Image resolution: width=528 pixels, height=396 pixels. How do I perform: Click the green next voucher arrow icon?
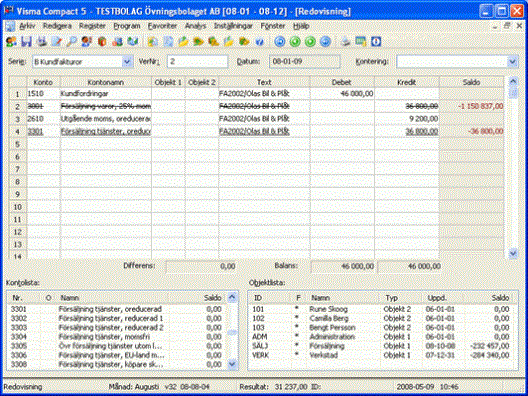point(310,42)
